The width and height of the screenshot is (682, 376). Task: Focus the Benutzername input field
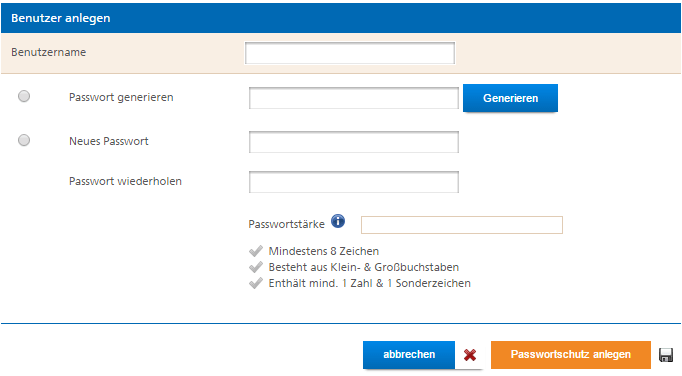[x=350, y=53]
